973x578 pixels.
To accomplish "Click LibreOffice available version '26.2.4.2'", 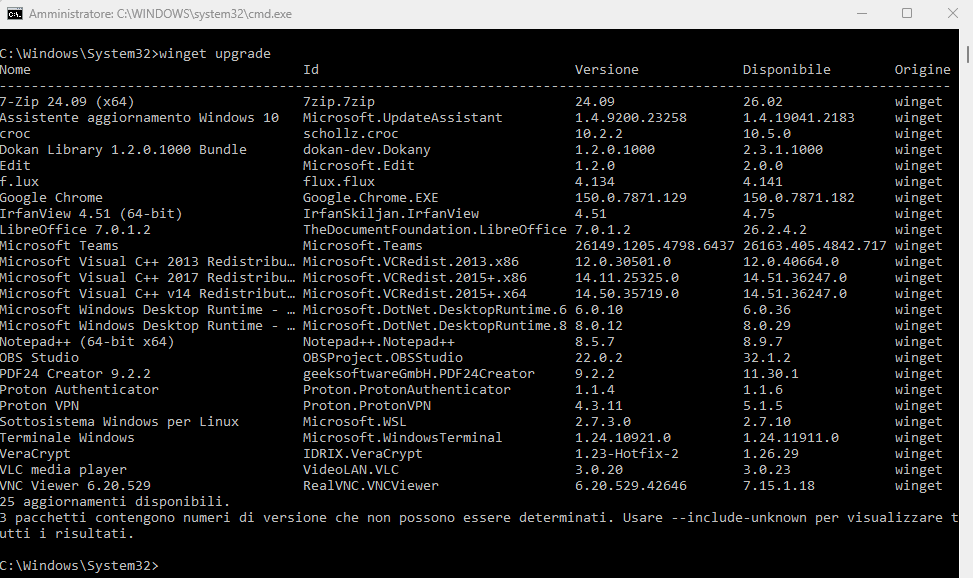I will [x=775, y=230].
